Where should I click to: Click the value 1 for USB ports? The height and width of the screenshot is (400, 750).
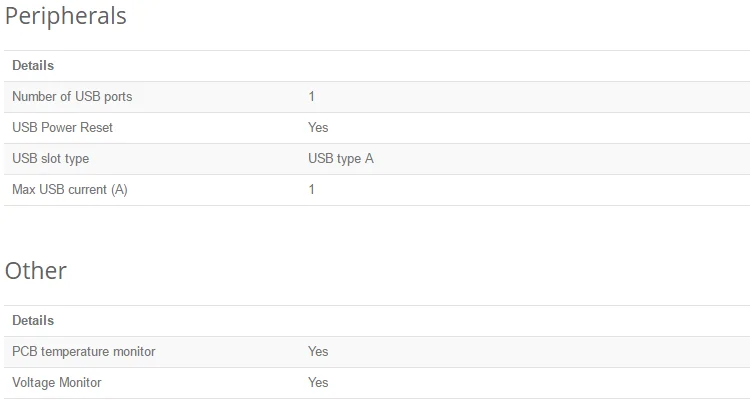tap(311, 97)
